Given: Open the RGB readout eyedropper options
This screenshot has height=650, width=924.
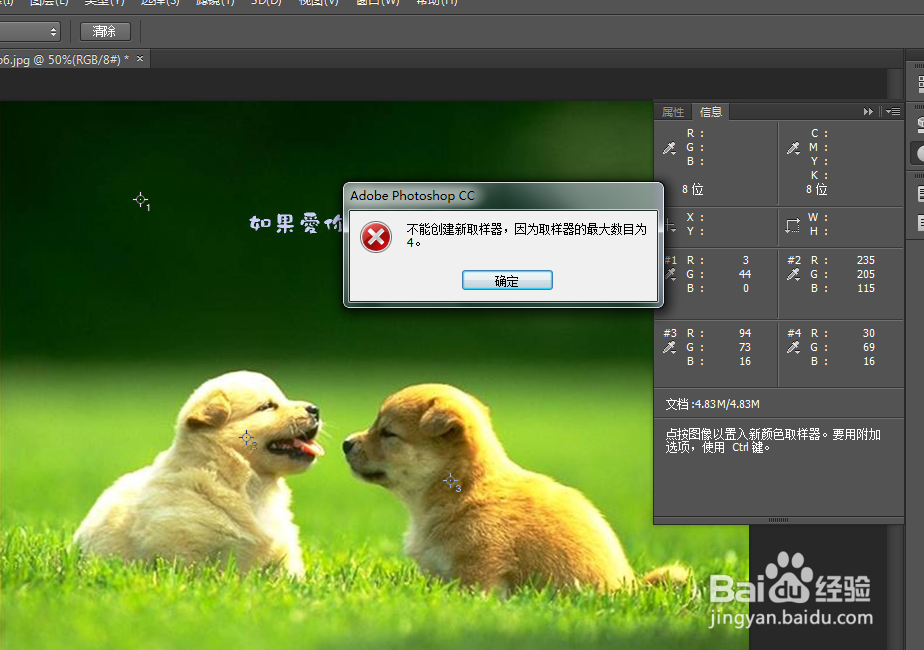Looking at the screenshot, I should pos(669,148).
